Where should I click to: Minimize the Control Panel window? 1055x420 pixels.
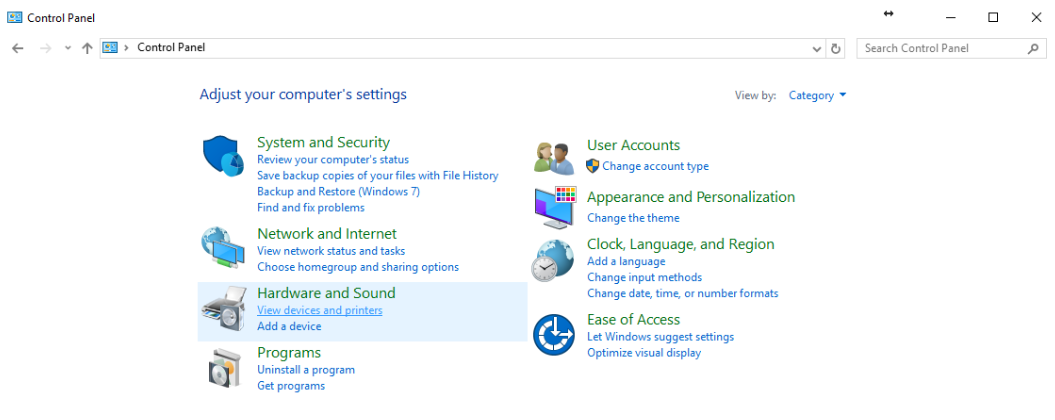coord(950,18)
